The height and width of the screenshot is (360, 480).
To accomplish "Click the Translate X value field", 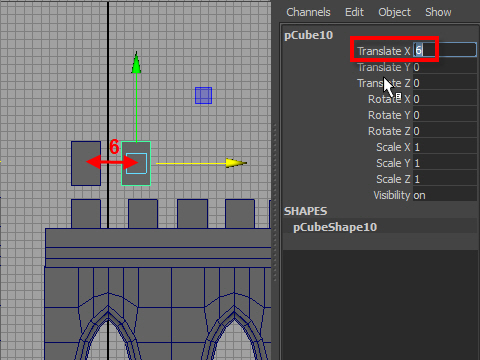I will point(445,50).
